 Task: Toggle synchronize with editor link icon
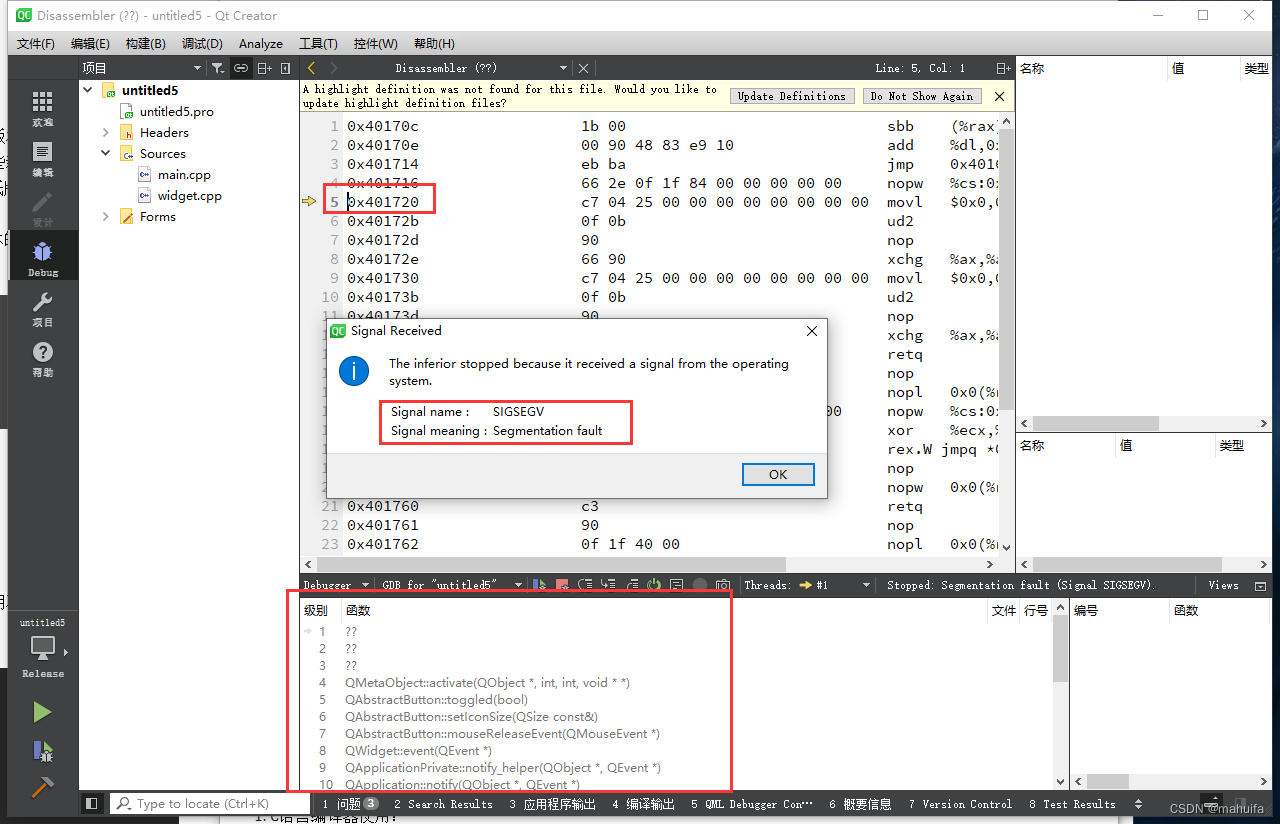point(240,68)
